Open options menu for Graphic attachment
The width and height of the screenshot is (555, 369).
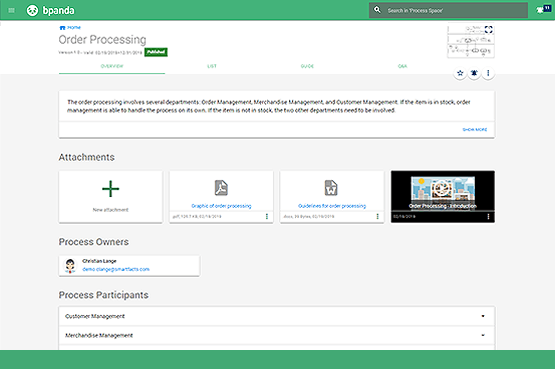(x=267, y=216)
